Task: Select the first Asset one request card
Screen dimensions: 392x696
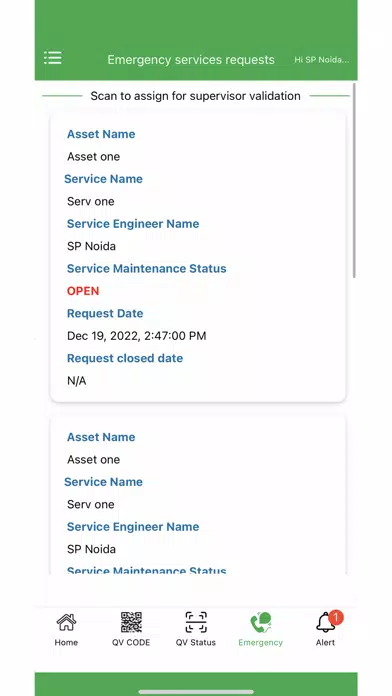Action: tap(198, 257)
